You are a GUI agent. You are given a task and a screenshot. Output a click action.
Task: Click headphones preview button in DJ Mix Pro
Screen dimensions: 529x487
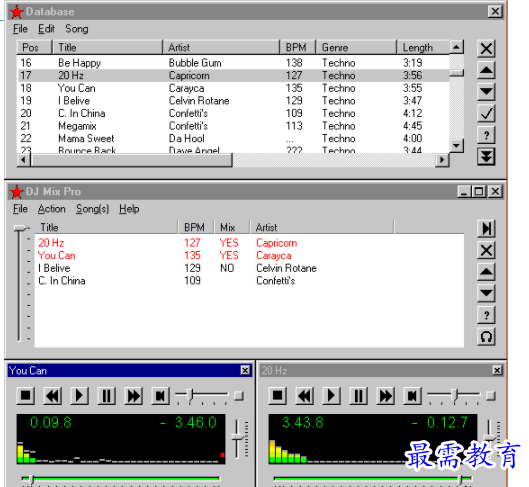point(486,337)
